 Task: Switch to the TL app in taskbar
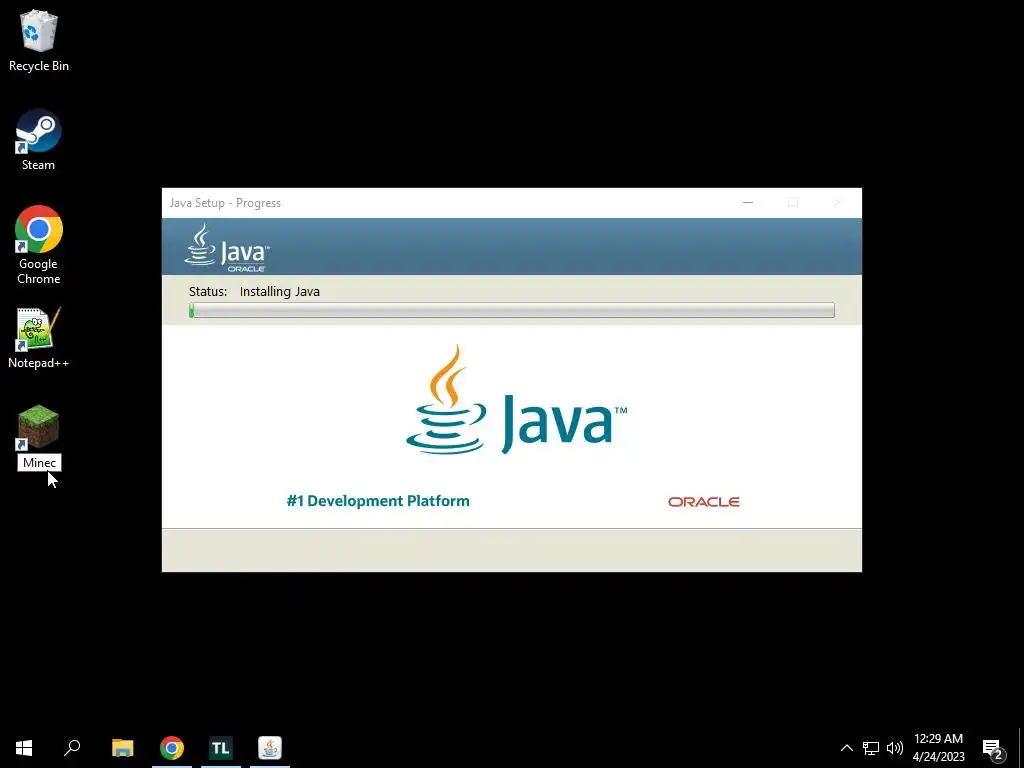221,748
